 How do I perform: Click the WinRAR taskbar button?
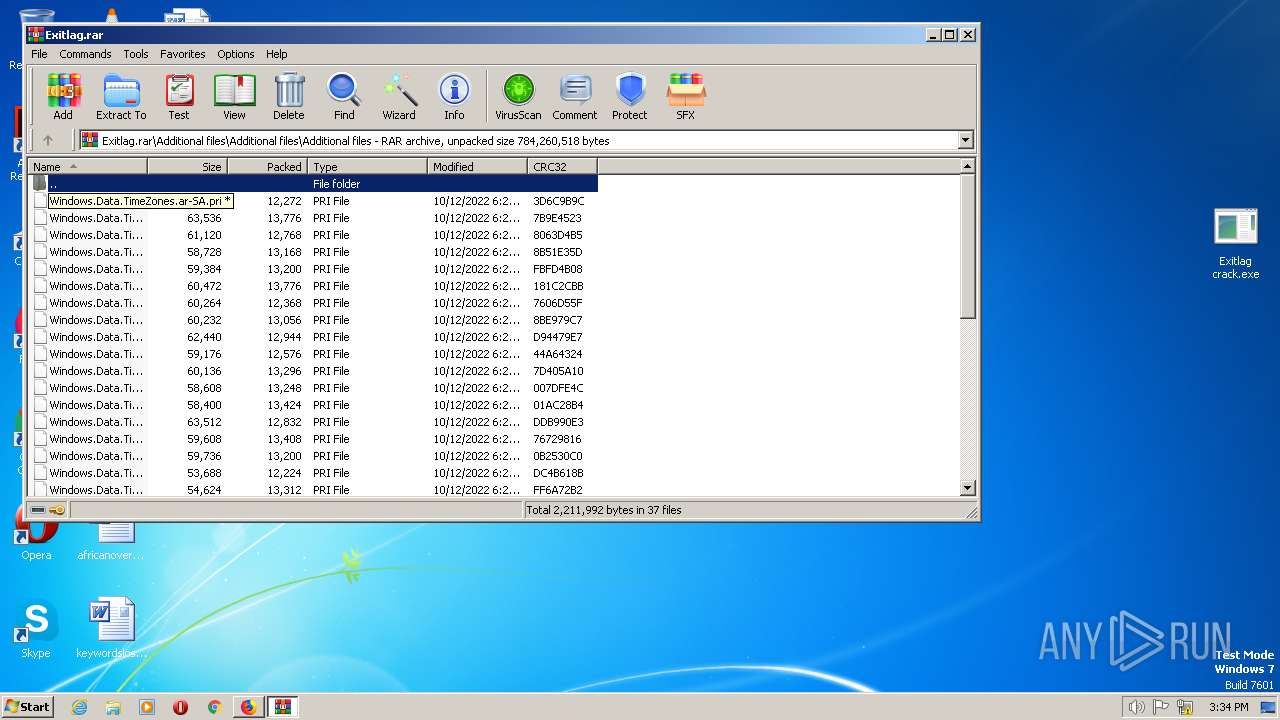point(283,707)
